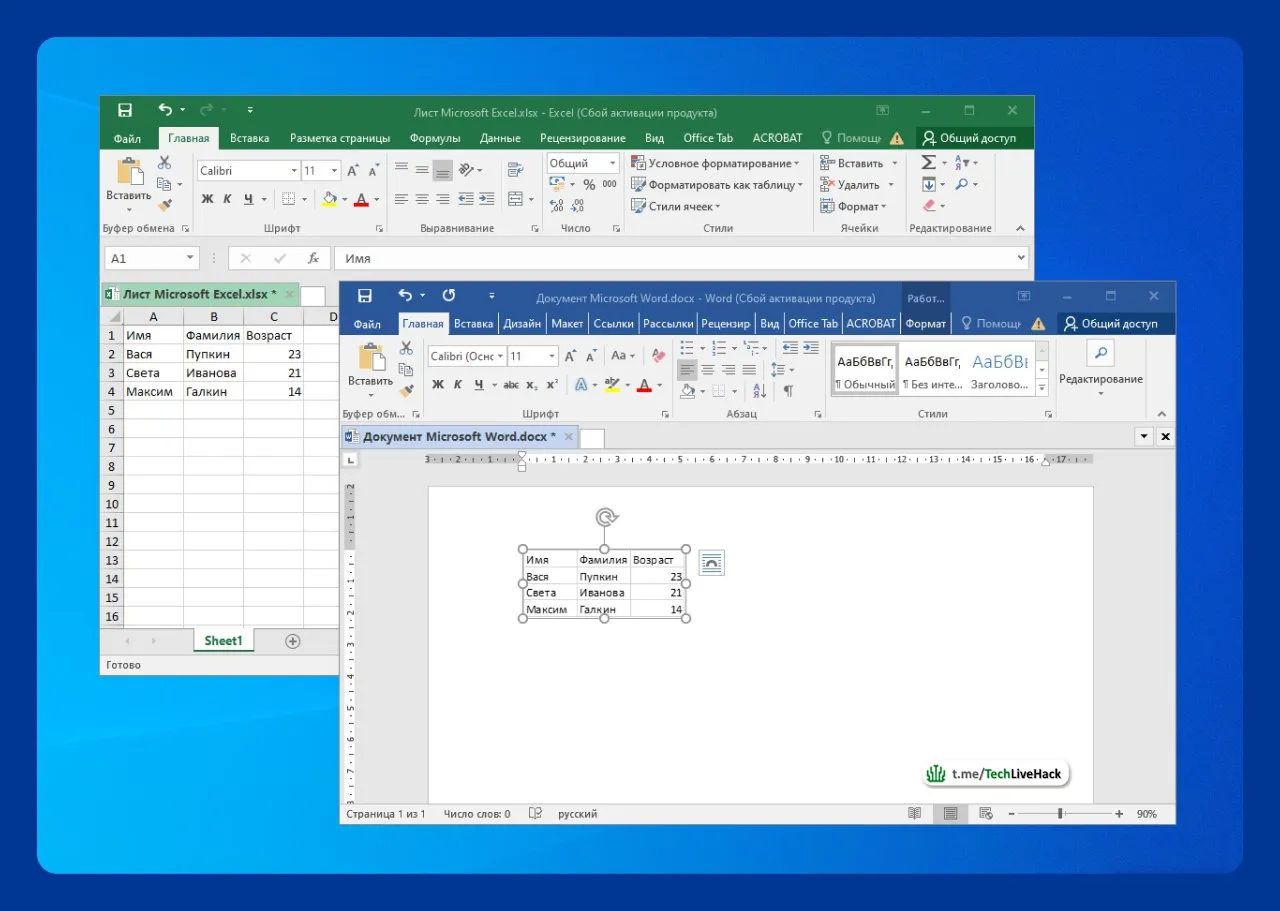Clear all formatting in Word

click(658, 355)
